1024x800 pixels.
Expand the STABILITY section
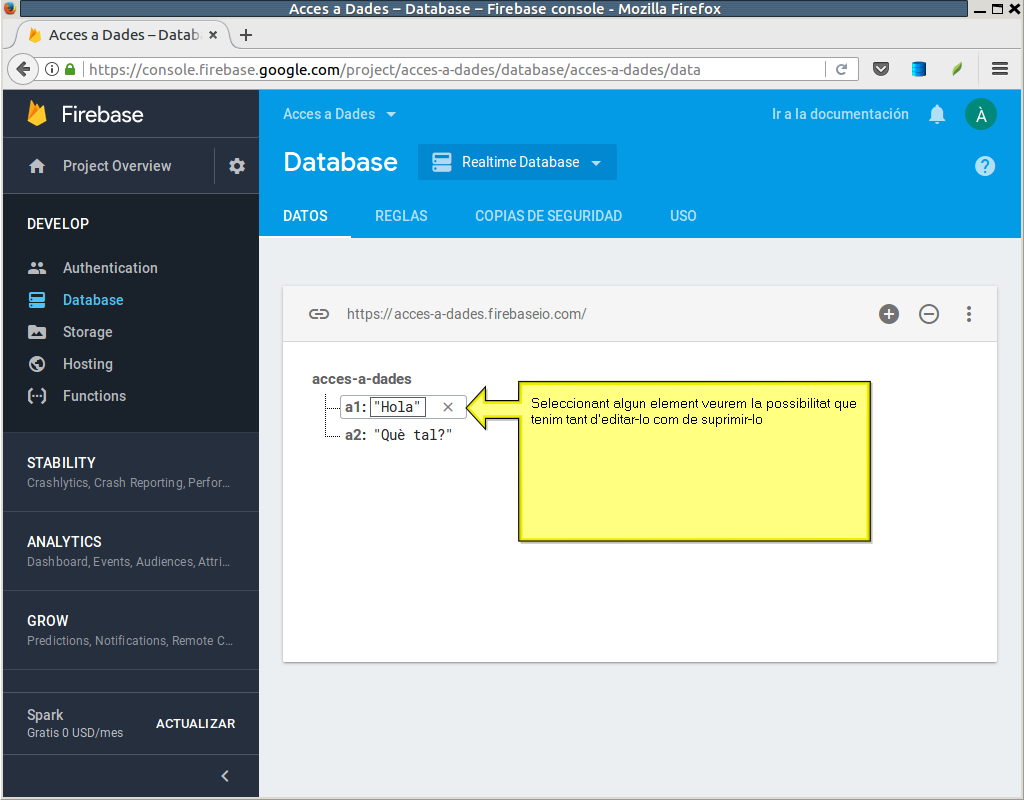(131, 472)
